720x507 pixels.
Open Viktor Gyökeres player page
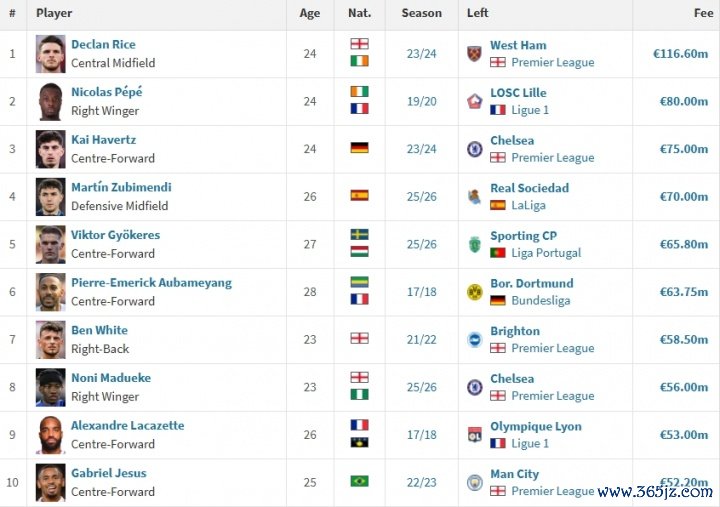[116, 235]
